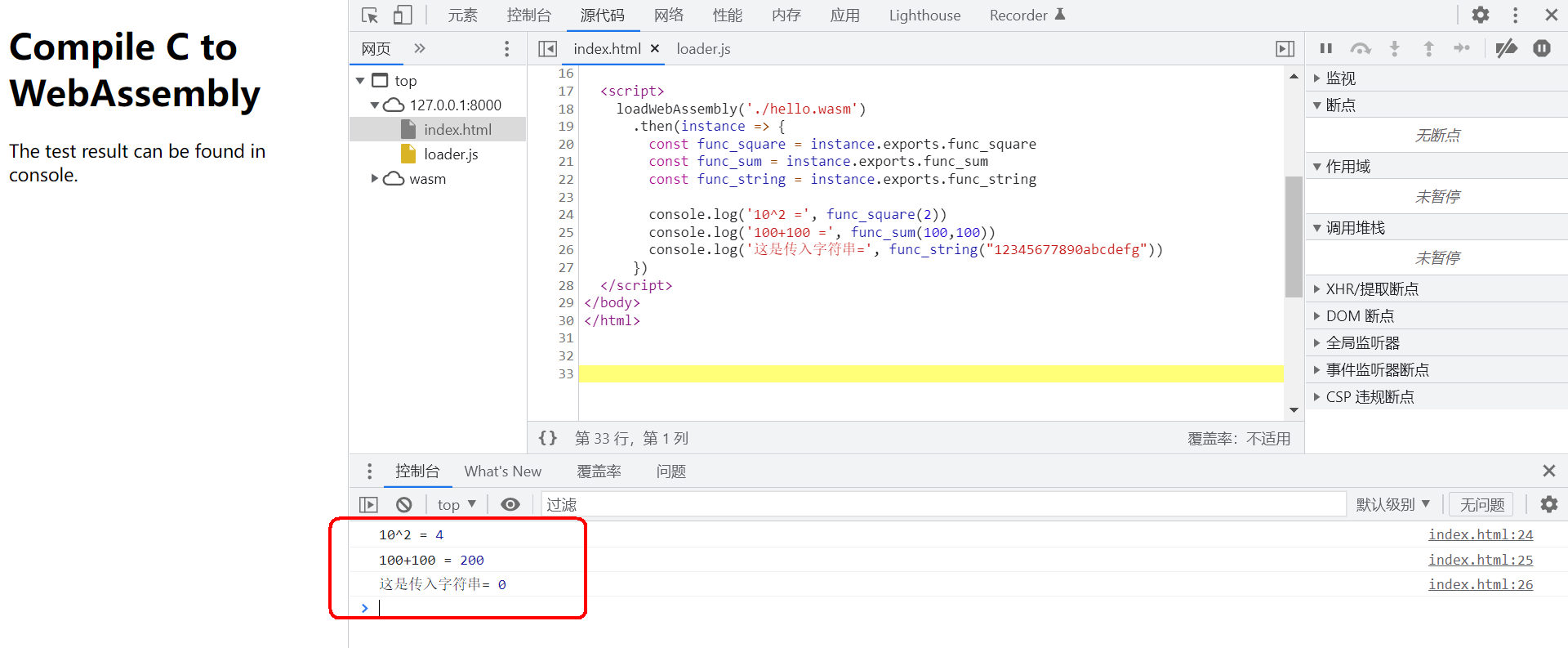Select loader.js in the file tree
The width and height of the screenshot is (1568, 648).
pyautogui.click(x=451, y=154)
